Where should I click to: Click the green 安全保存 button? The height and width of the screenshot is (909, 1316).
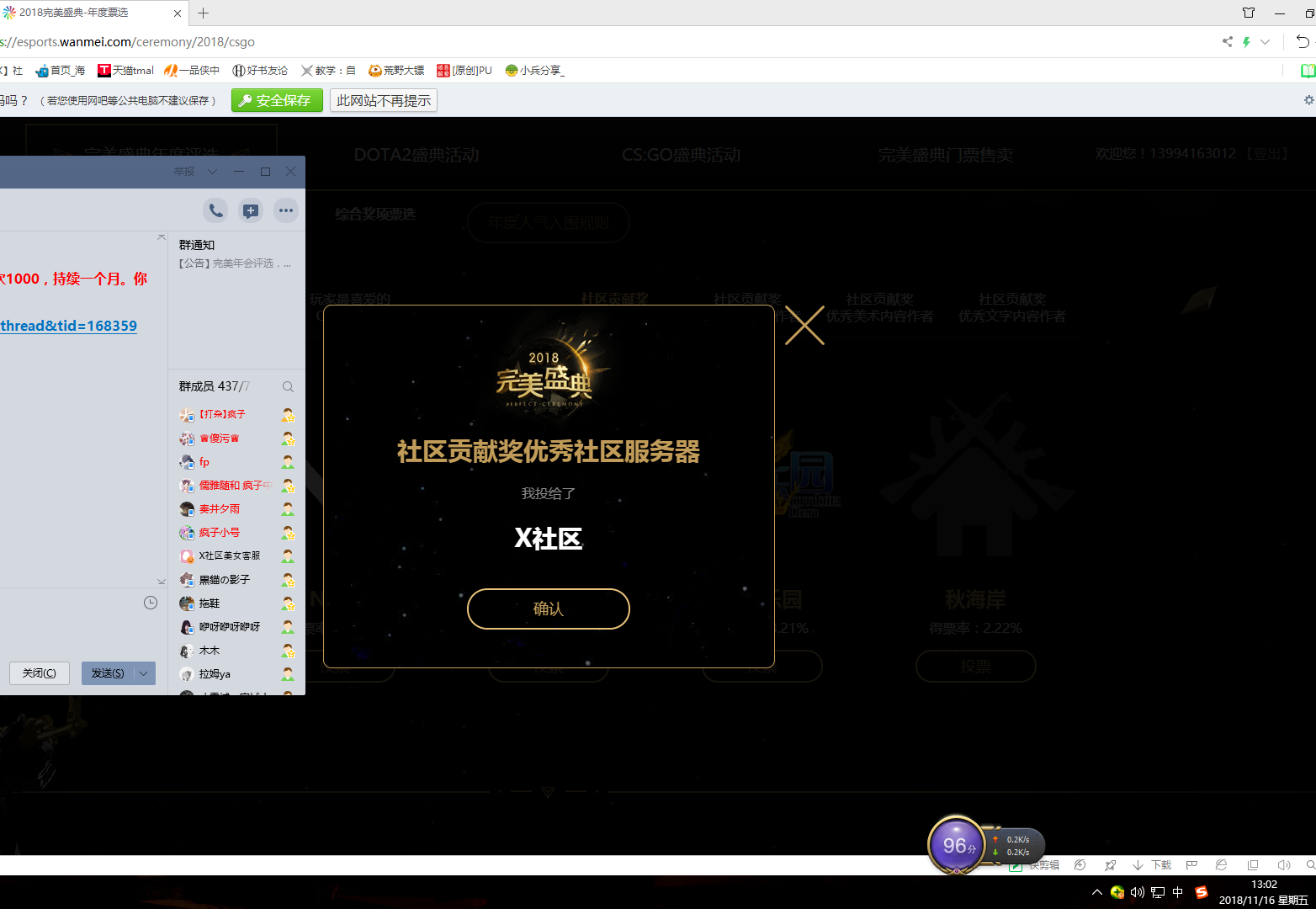tap(277, 101)
